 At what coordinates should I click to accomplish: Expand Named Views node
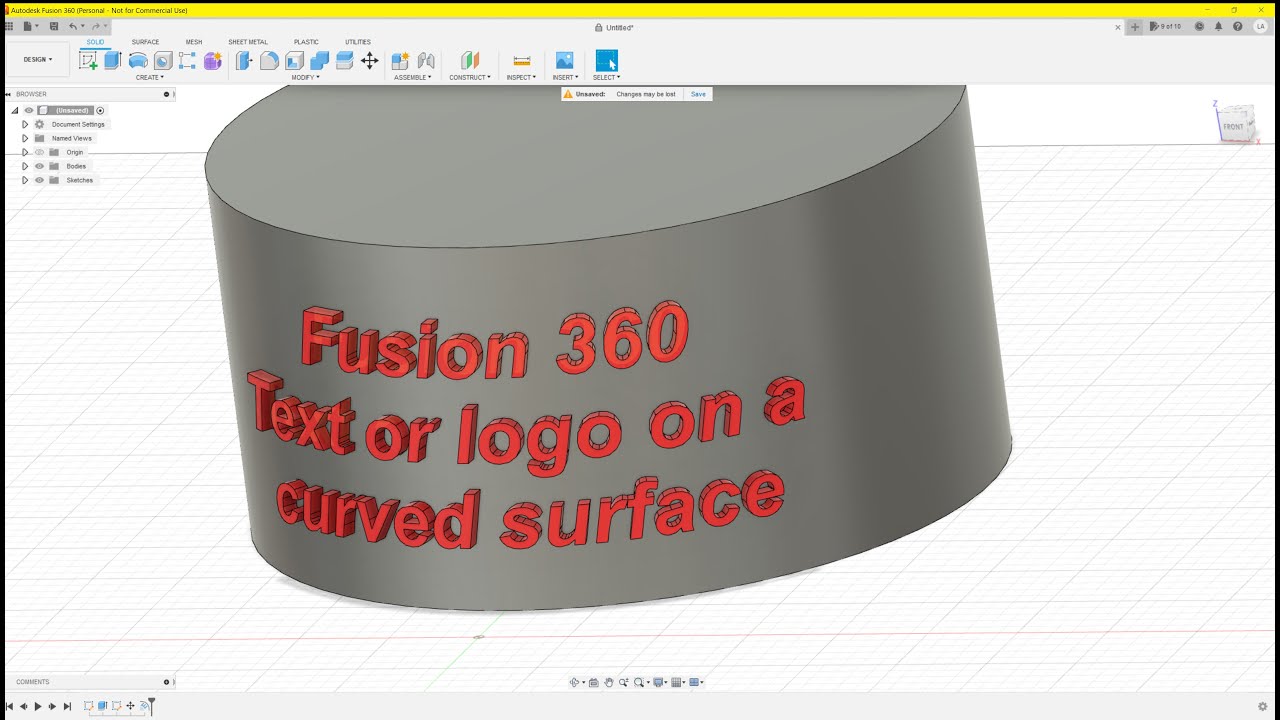(25, 138)
